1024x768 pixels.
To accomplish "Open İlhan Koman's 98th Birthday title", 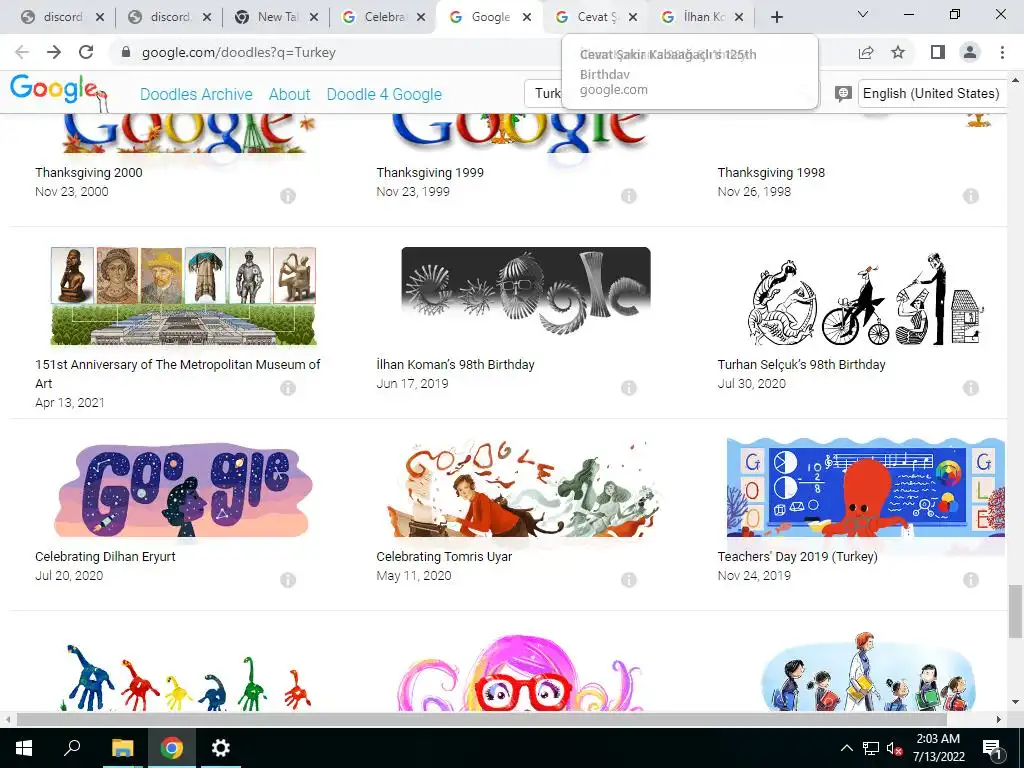I will coord(455,364).
